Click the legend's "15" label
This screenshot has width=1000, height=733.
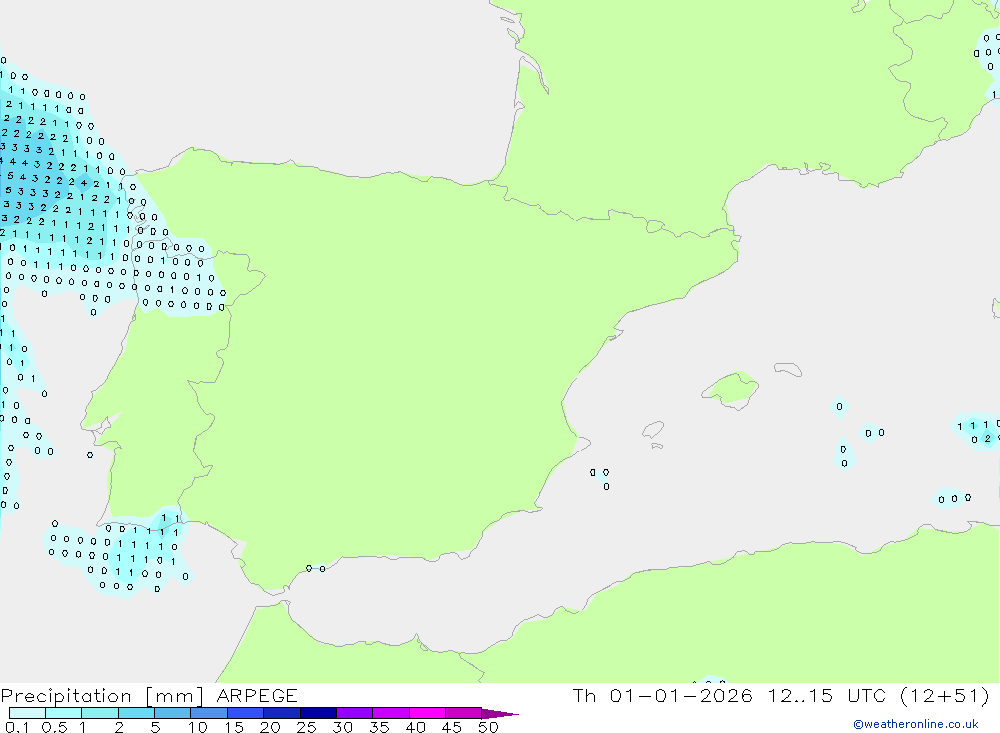point(234,727)
